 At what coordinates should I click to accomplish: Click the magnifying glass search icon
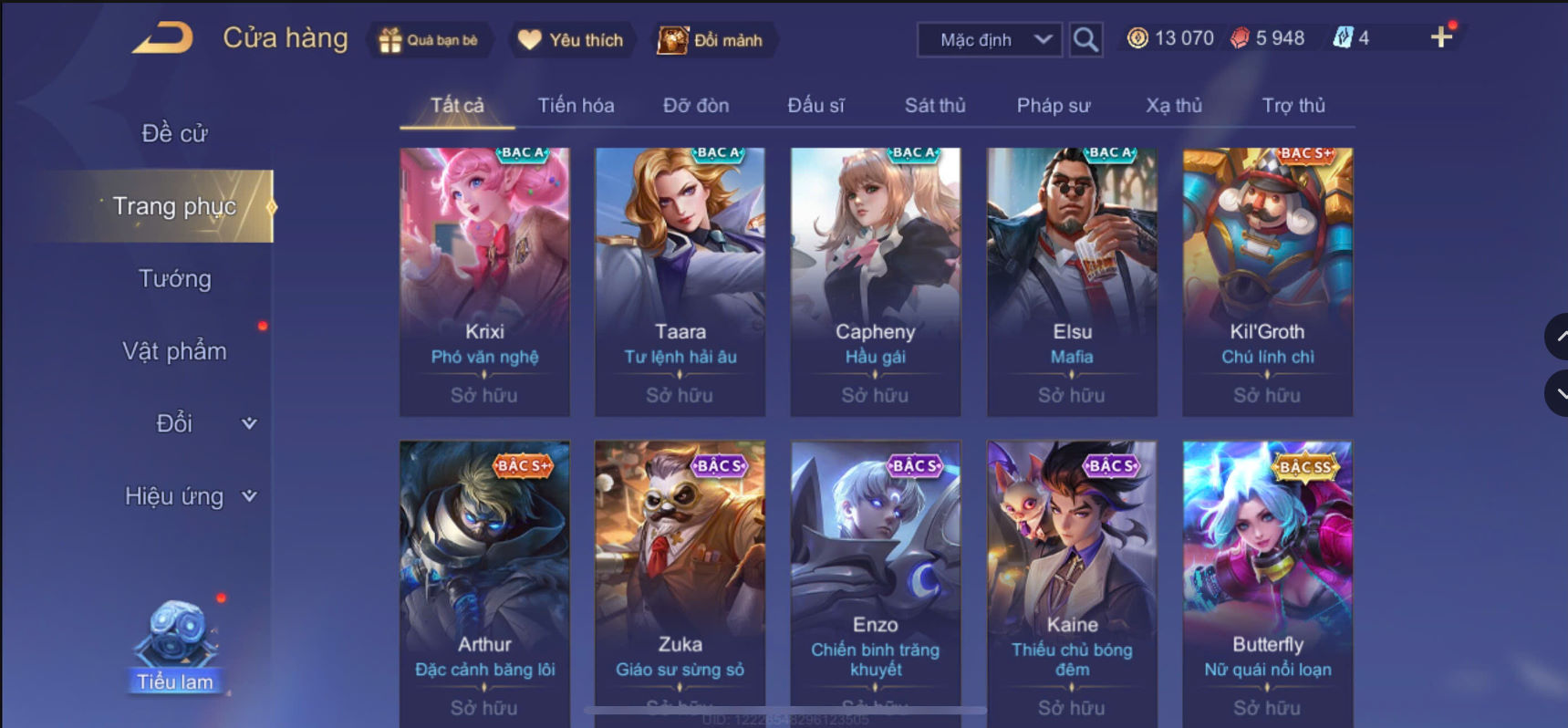point(1085,39)
